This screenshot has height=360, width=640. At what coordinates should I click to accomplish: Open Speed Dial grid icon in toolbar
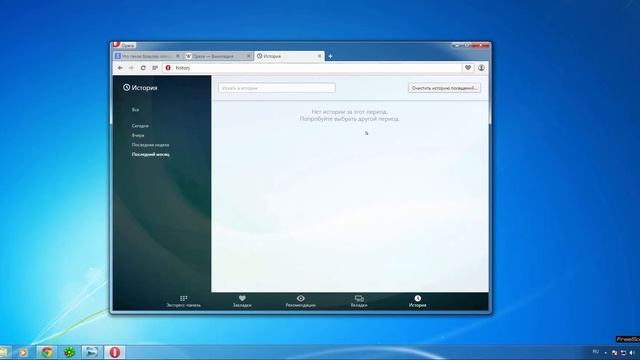155,68
